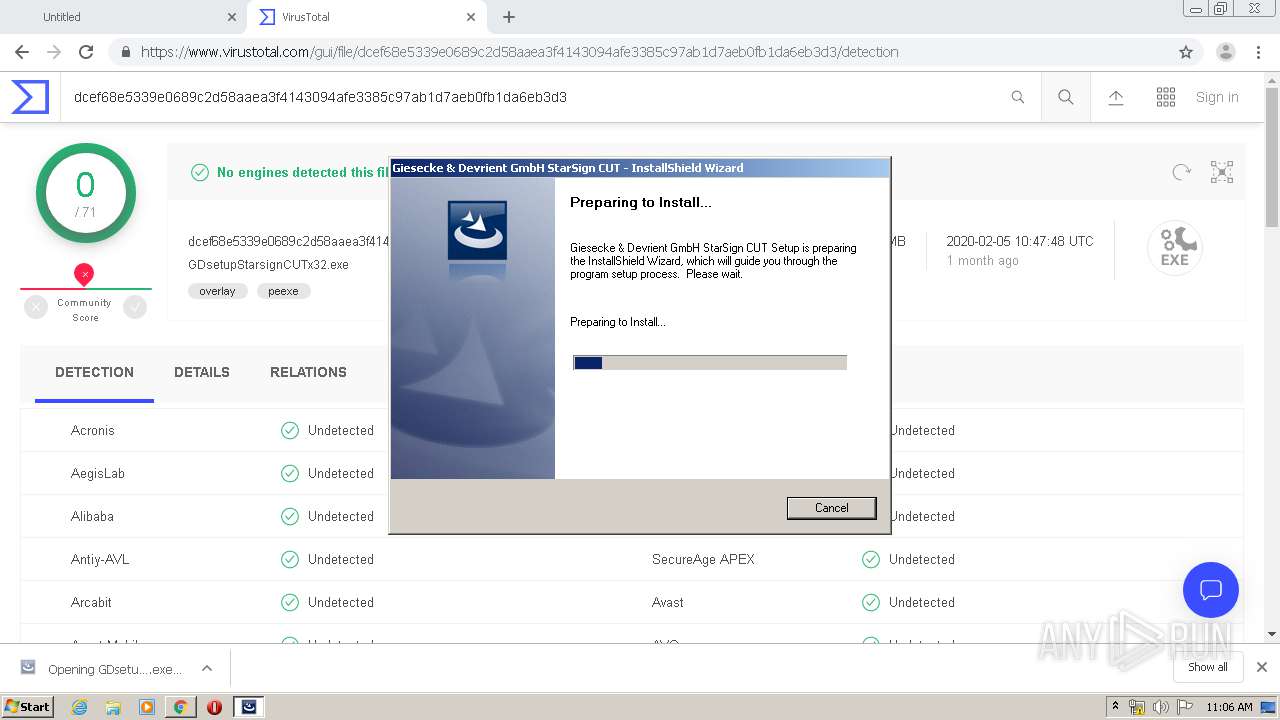Click the Arcabit engine name

(x=91, y=602)
